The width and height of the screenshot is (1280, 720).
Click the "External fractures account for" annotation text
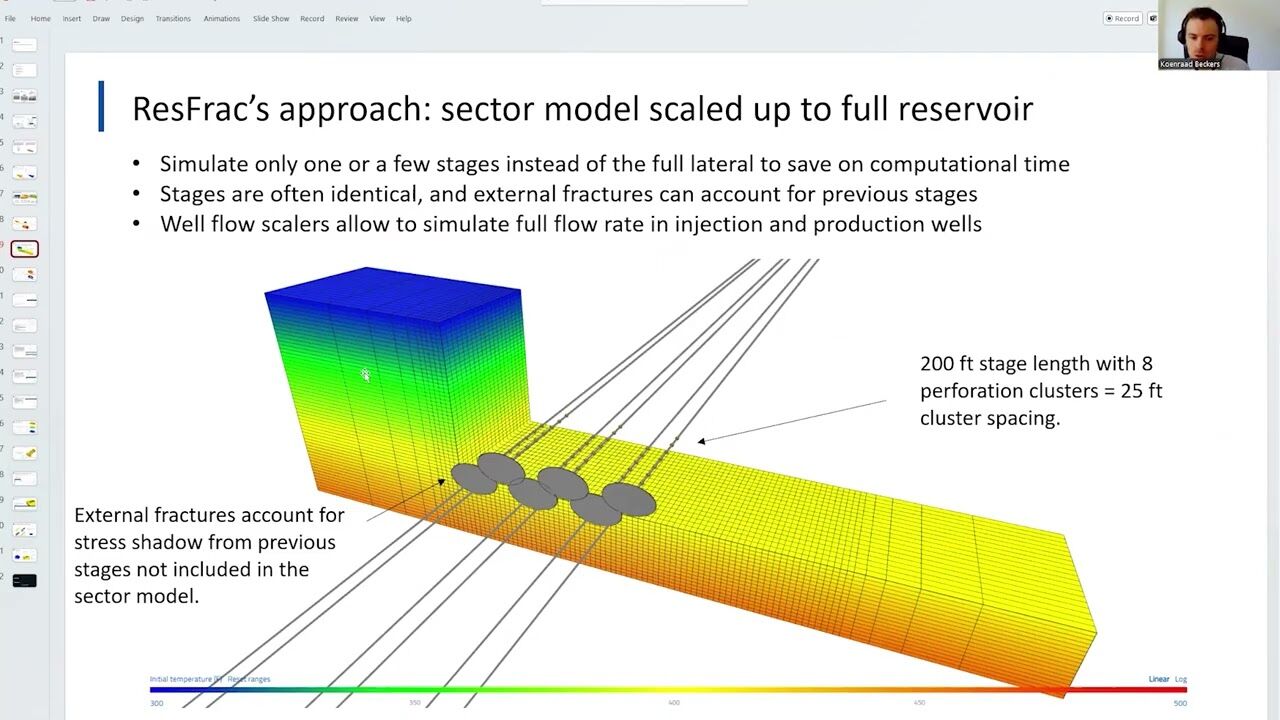click(x=209, y=556)
